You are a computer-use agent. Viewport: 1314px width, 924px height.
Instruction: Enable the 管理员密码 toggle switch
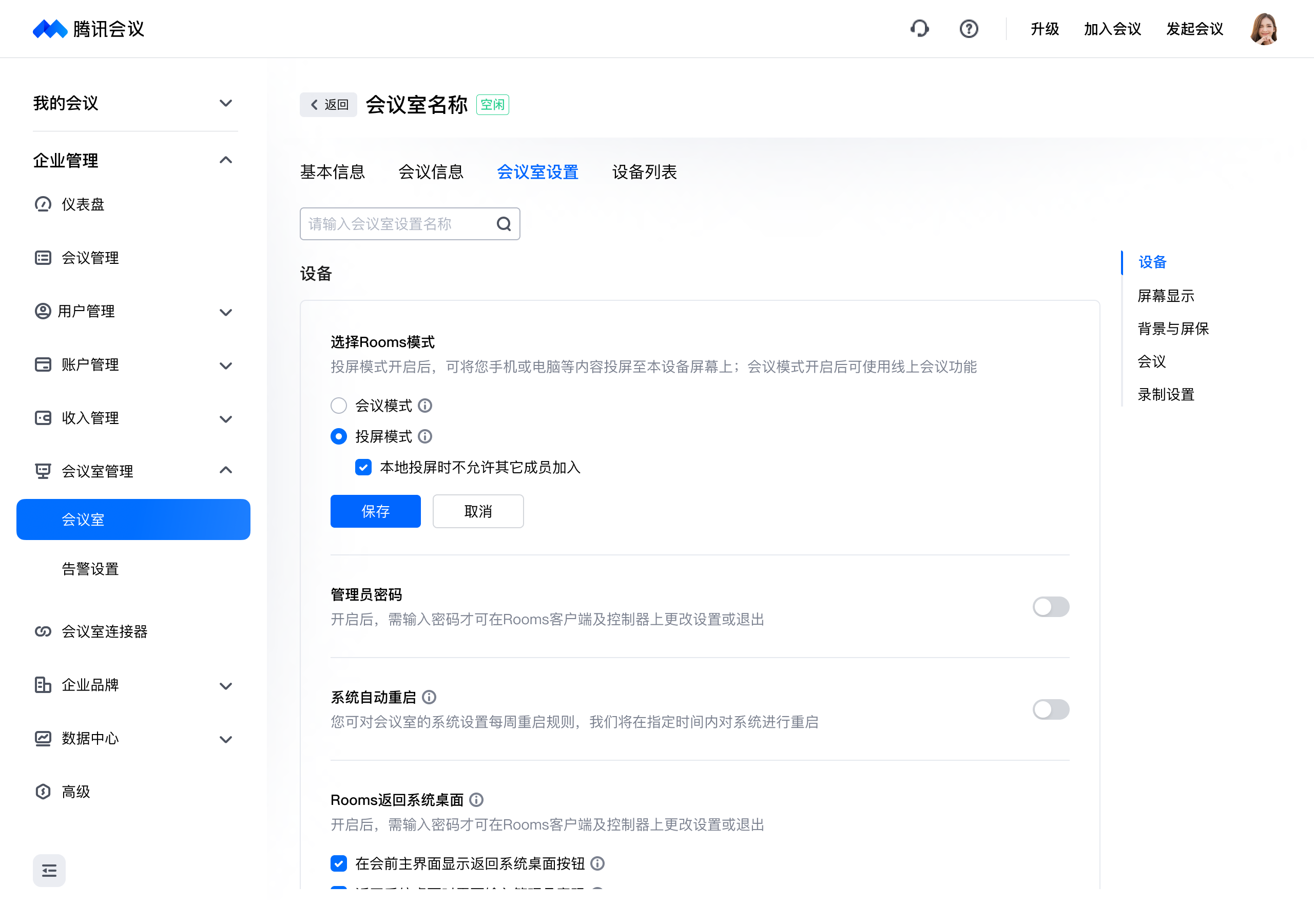(x=1050, y=607)
